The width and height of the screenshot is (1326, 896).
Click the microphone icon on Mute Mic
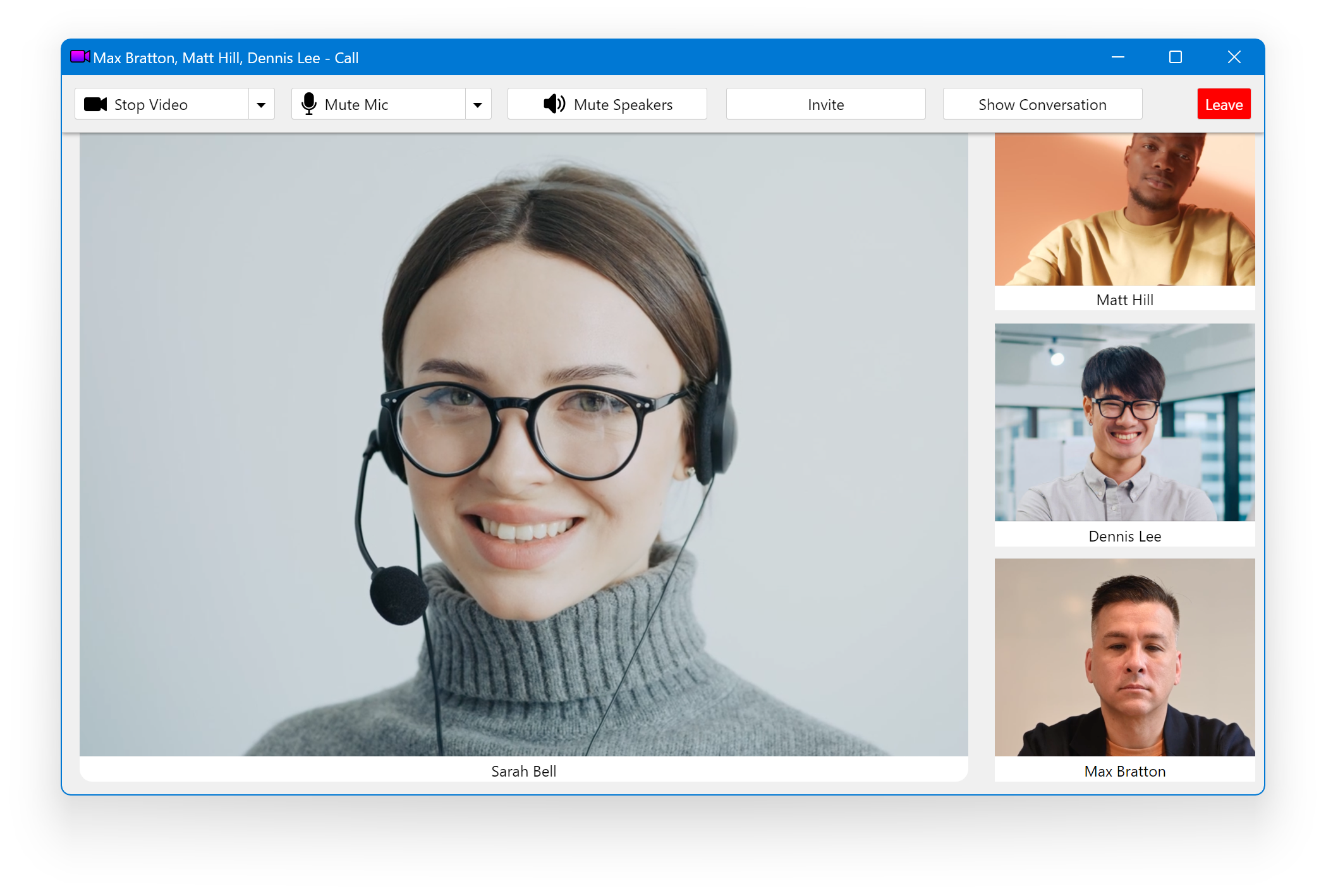coord(309,104)
